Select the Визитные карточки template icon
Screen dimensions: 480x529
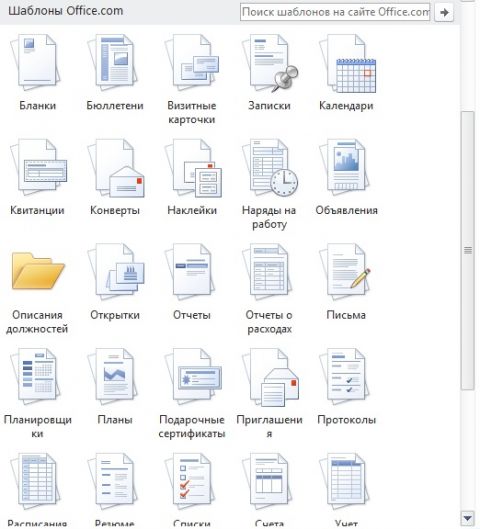click(192, 63)
